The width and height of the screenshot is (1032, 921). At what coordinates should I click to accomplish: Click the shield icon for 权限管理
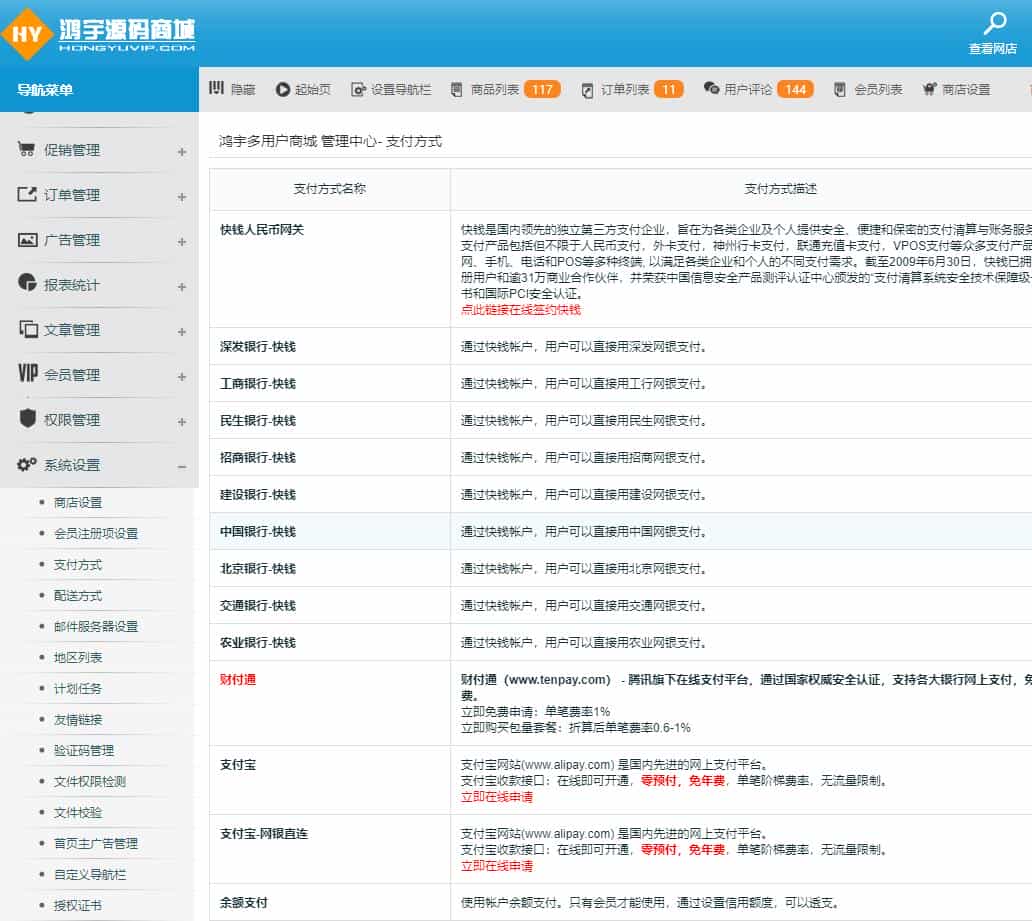point(28,418)
